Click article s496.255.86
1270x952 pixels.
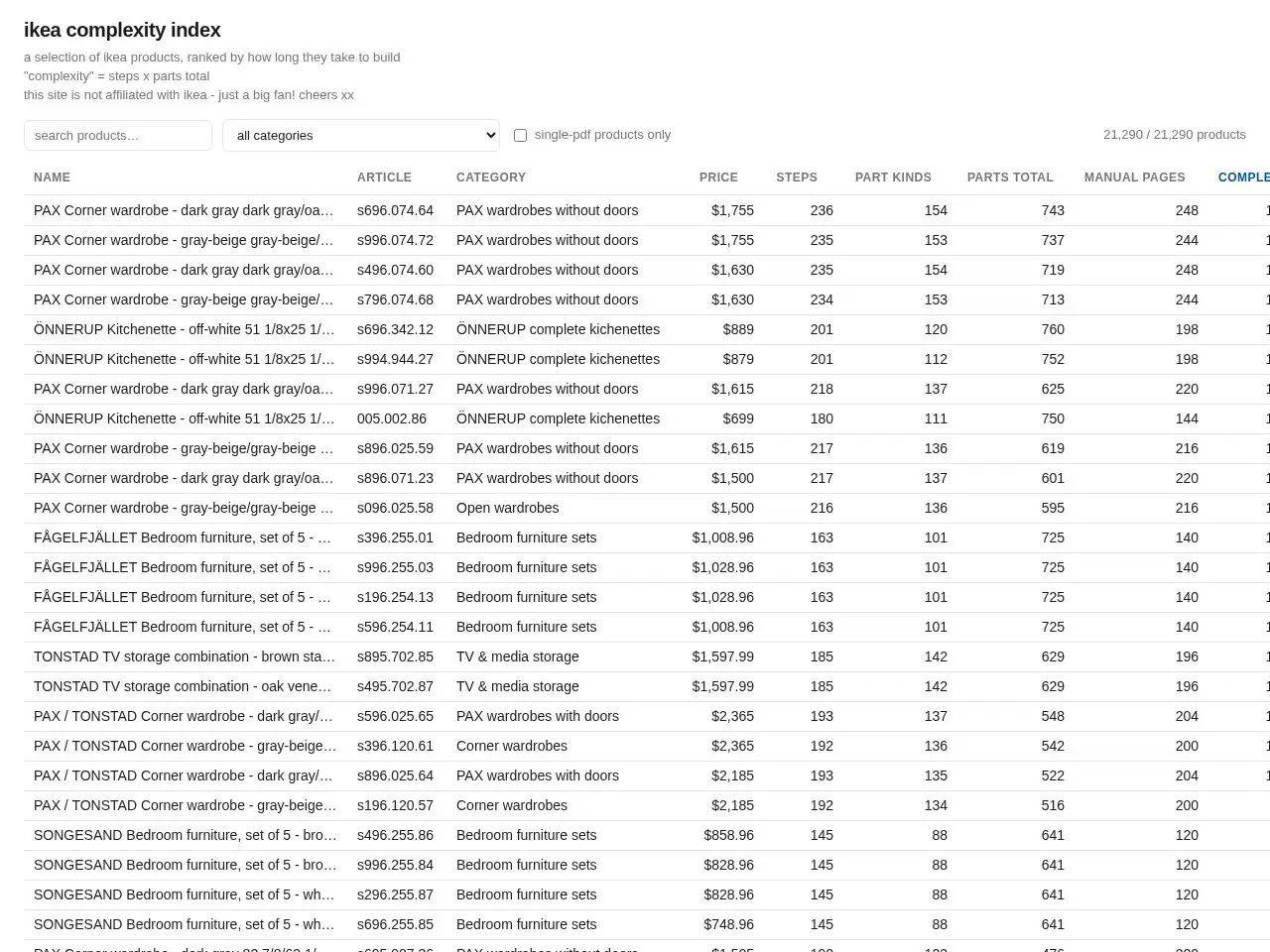[395, 835]
